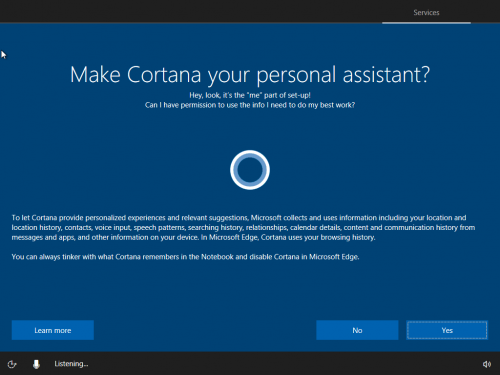Click the paragraph starting "To let Cortana provide"
500x375 pixels.
243,227
